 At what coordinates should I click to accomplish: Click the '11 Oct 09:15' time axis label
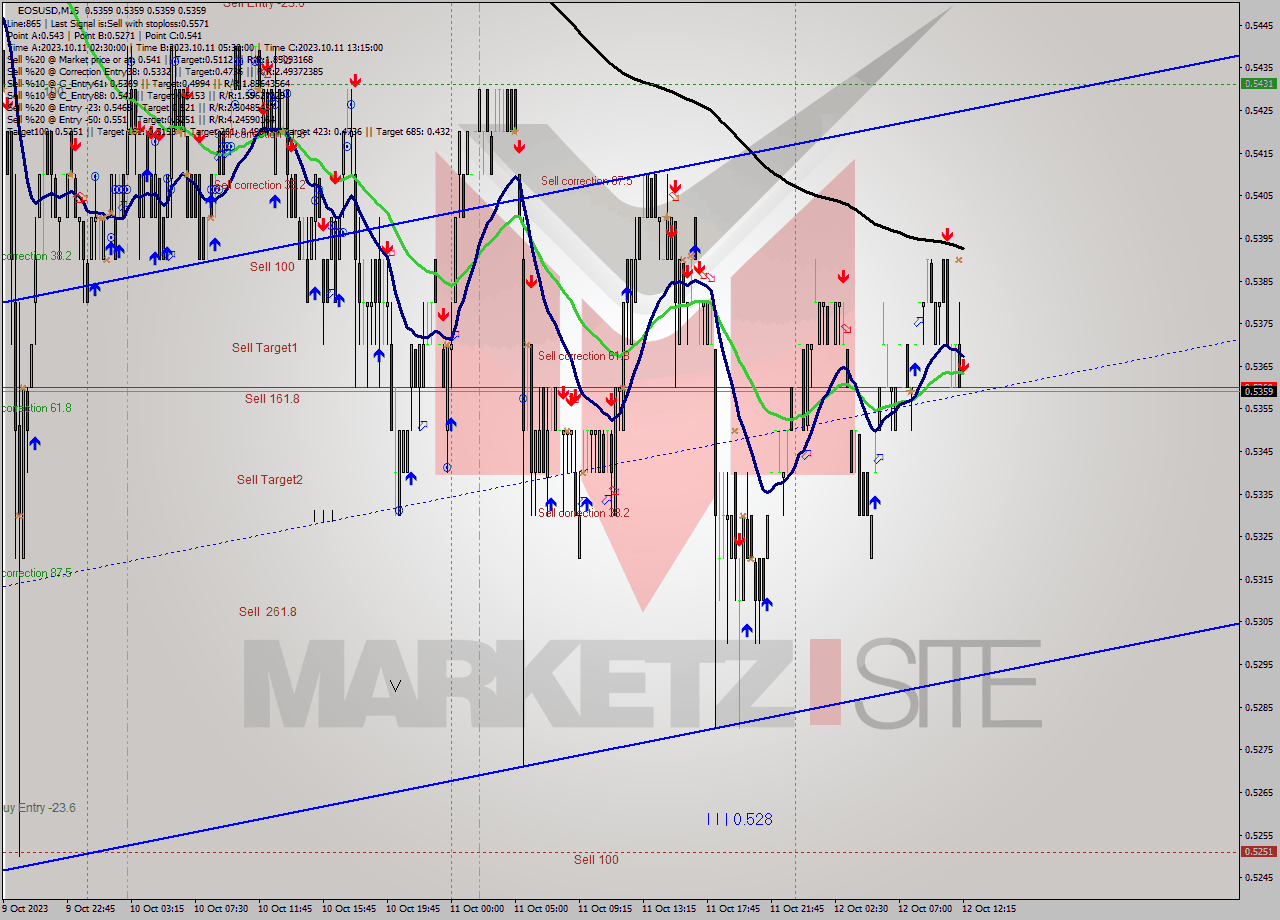click(x=604, y=909)
